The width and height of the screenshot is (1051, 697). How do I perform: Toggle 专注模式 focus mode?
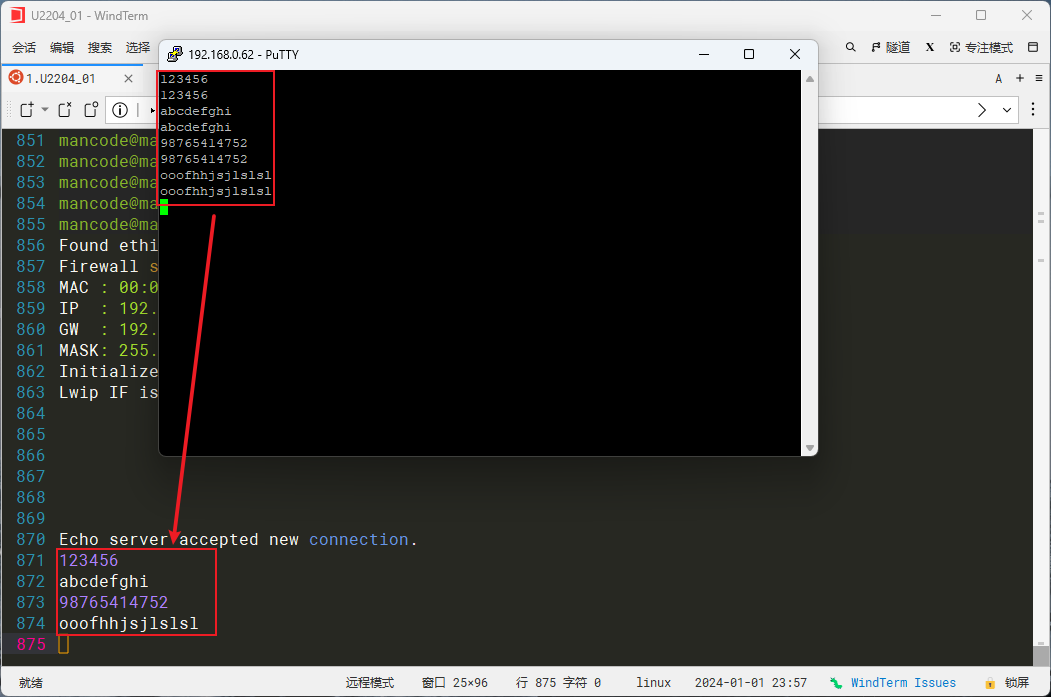981,47
